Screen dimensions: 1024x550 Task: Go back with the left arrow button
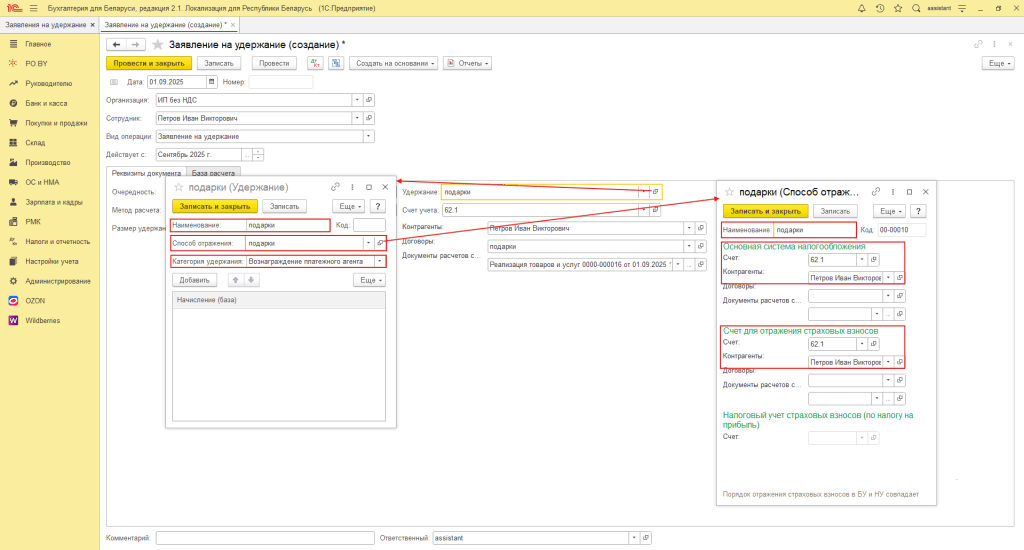pos(116,44)
